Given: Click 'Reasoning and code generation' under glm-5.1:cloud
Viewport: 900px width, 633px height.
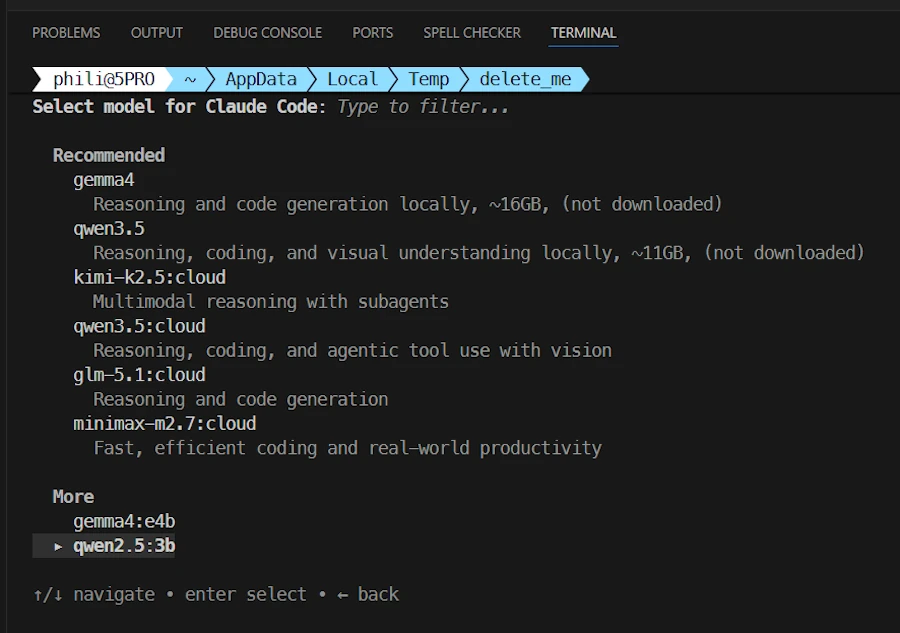Looking at the screenshot, I should point(240,399).
